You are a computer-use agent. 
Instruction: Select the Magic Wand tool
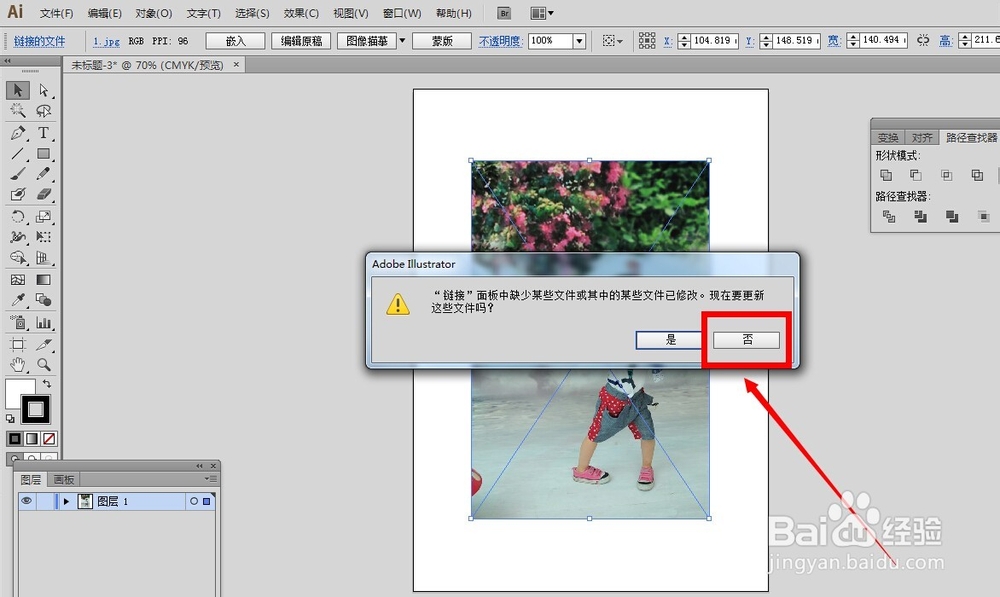click(18, 111)
